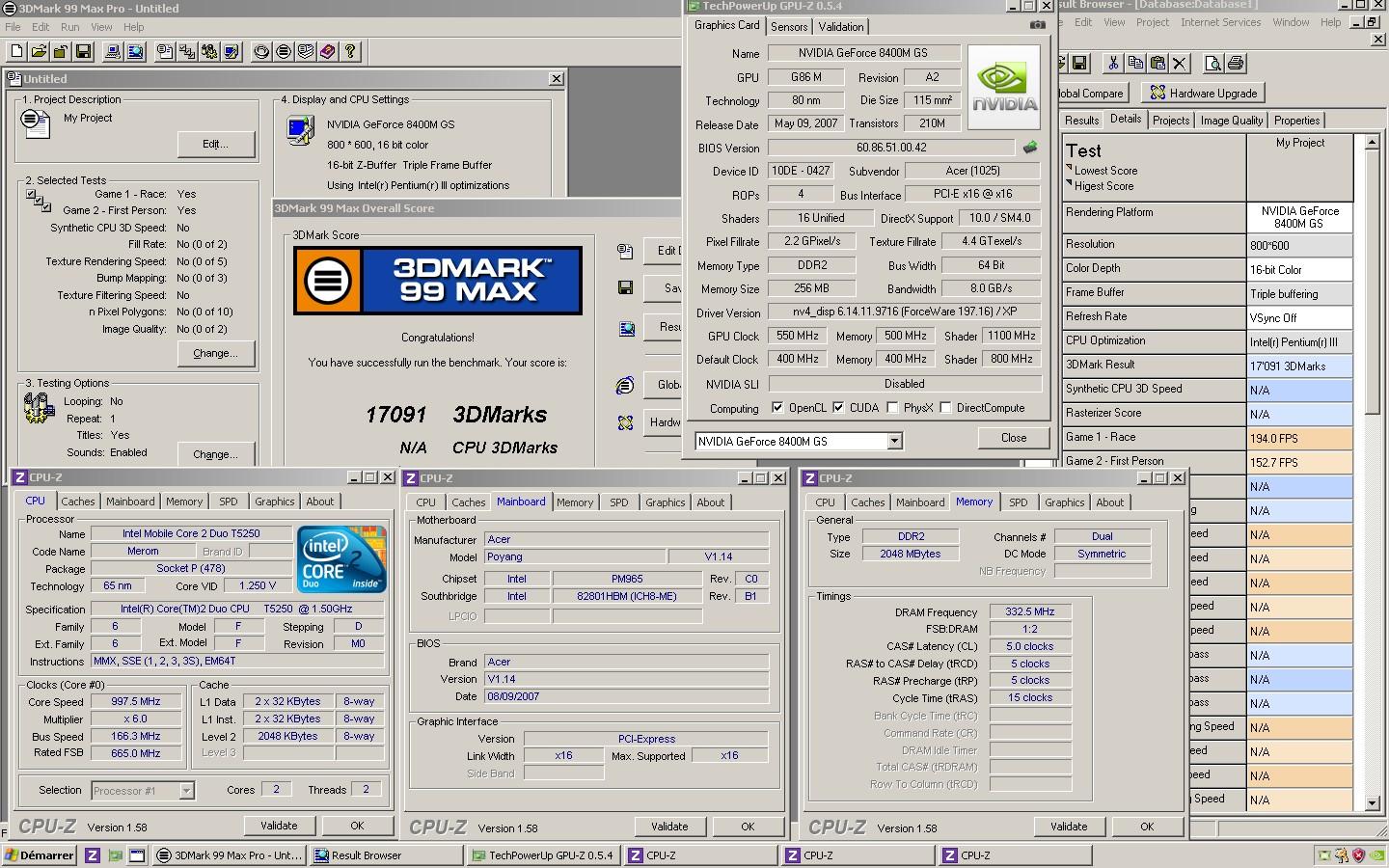
Task: Click Validate button in CPU-Z CPU window
Action: [x=279, y=826]
